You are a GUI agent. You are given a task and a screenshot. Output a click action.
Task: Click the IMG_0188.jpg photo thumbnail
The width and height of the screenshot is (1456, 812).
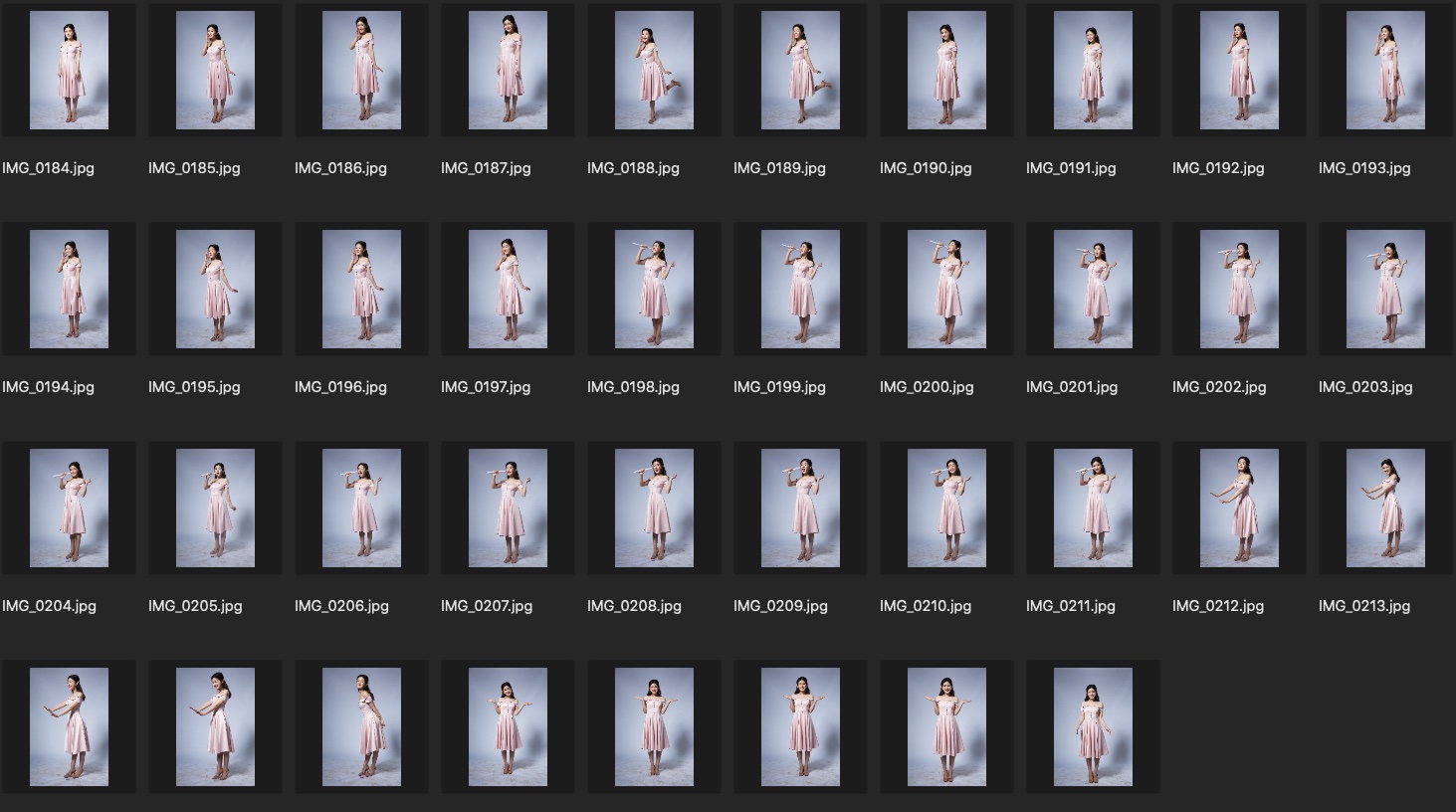pyautogui.click(x=654, y=71)
